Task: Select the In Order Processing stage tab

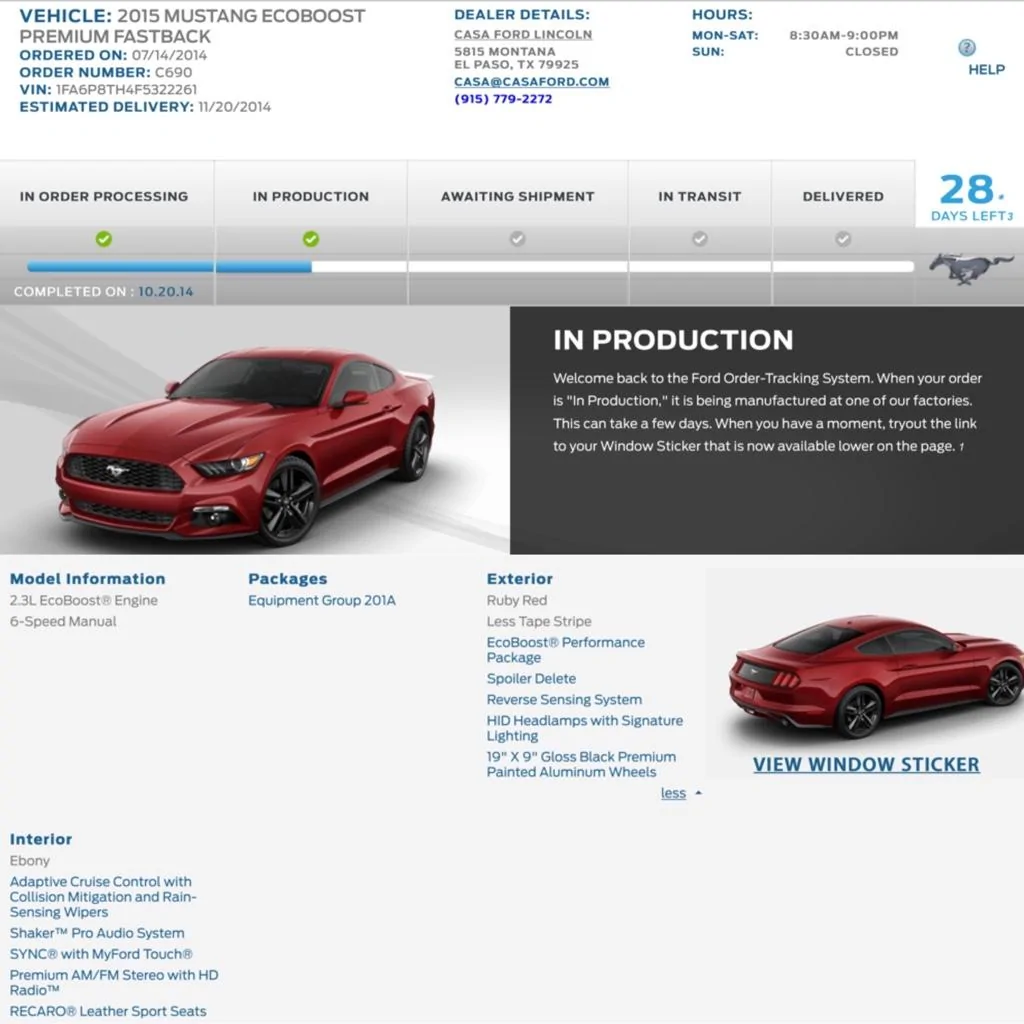Action: (x=104, y=197)
